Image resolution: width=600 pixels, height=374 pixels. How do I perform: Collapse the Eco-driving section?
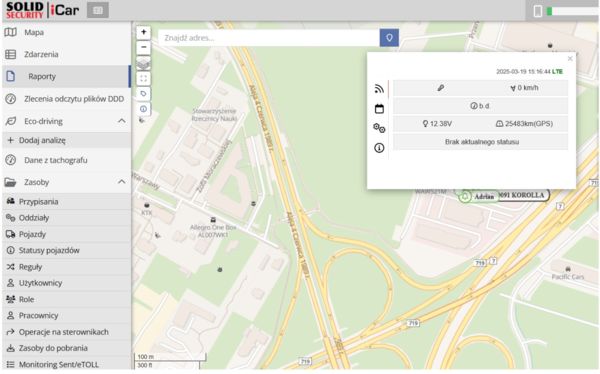coord(122,121)
